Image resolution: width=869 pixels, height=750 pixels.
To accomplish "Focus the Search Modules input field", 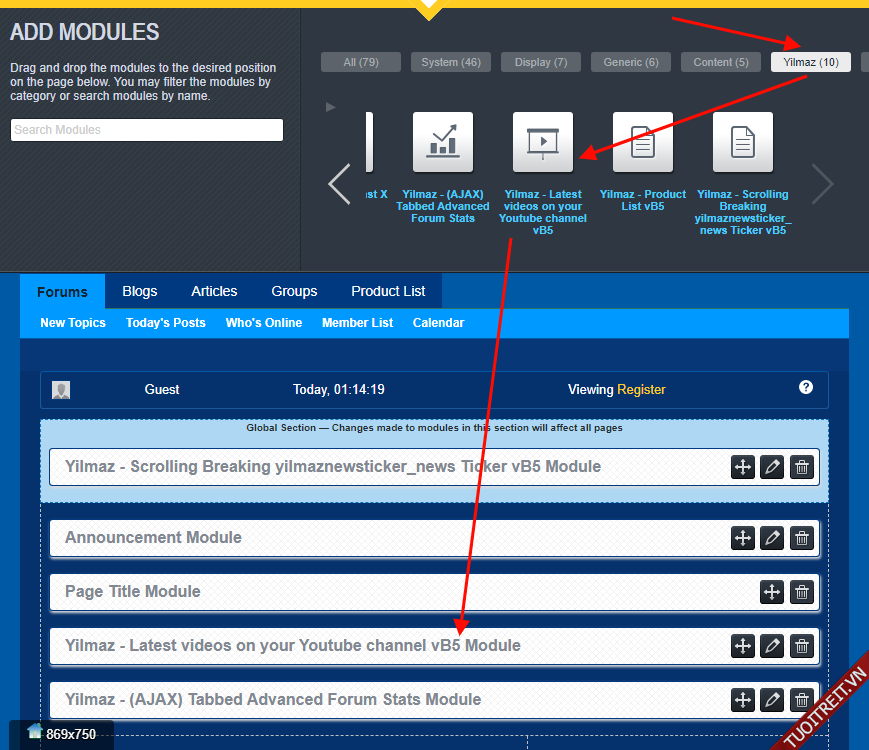I will click(x=147, y=130).
